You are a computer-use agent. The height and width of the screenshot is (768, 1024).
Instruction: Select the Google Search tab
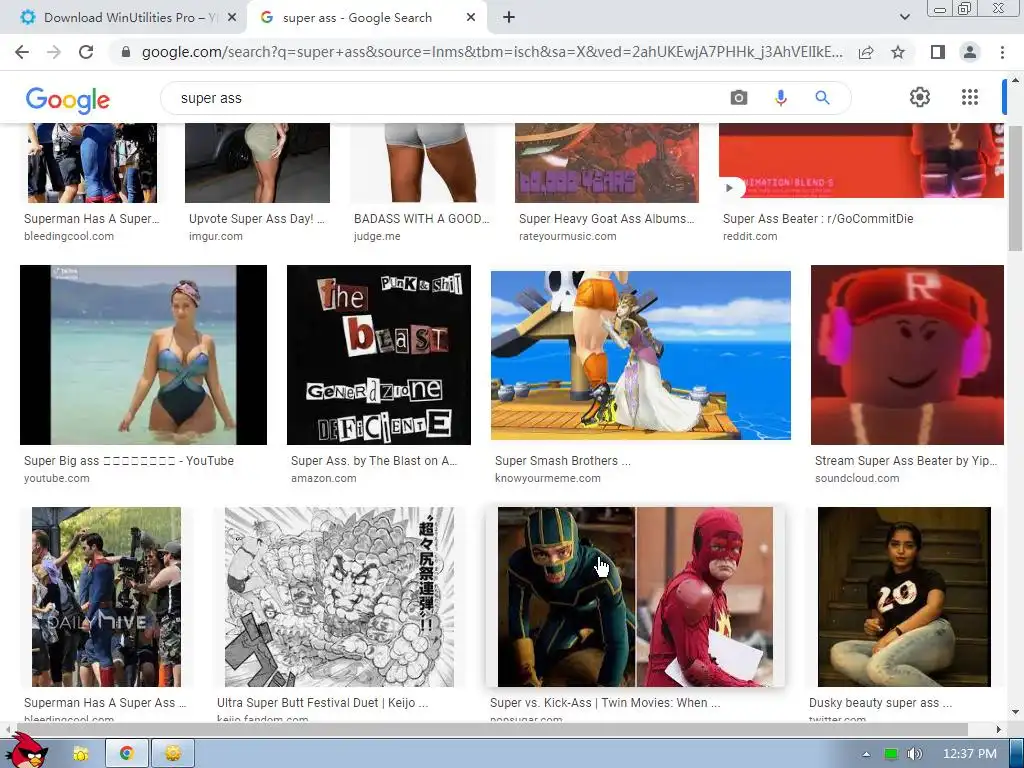point(367,18)
